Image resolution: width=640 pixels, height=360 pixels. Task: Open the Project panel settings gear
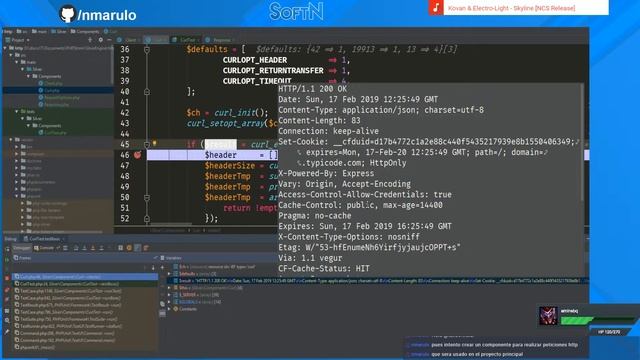[100, 40]
